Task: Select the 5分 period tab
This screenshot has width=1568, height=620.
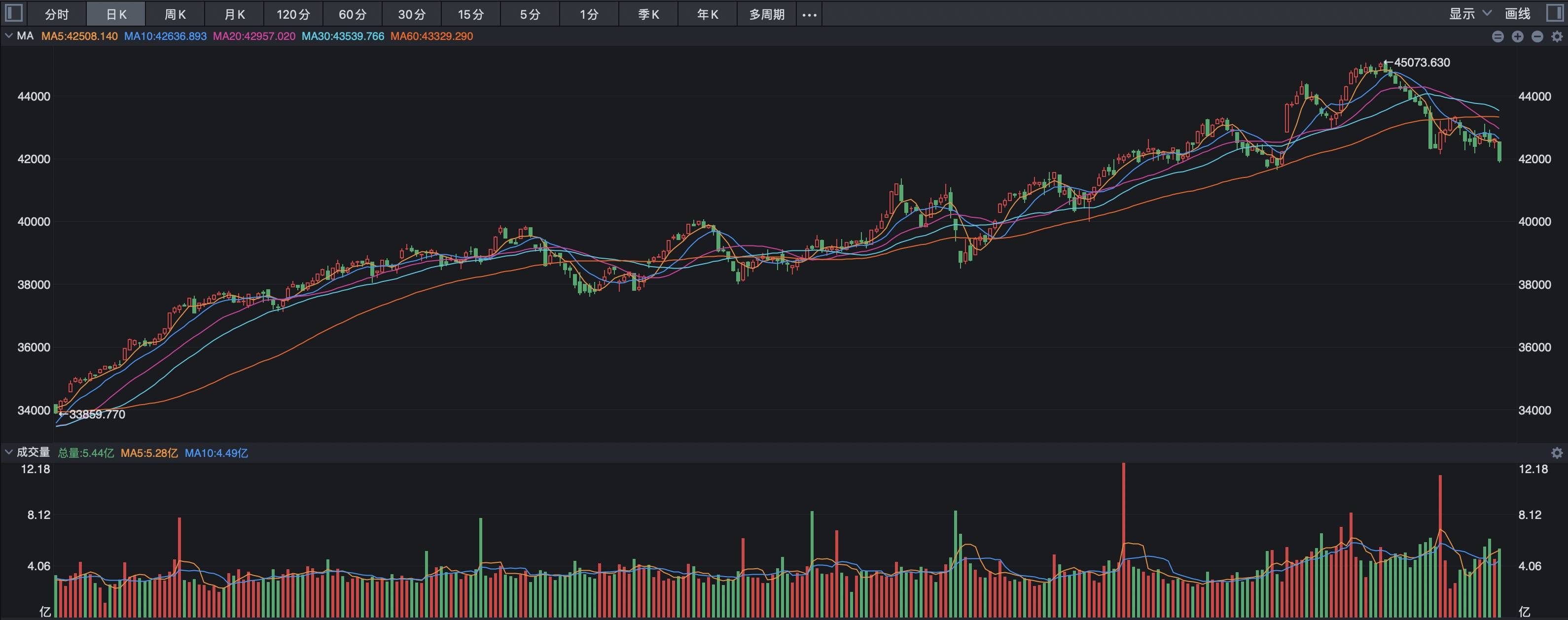Action: pyautogui.click(x=530, y=14)
